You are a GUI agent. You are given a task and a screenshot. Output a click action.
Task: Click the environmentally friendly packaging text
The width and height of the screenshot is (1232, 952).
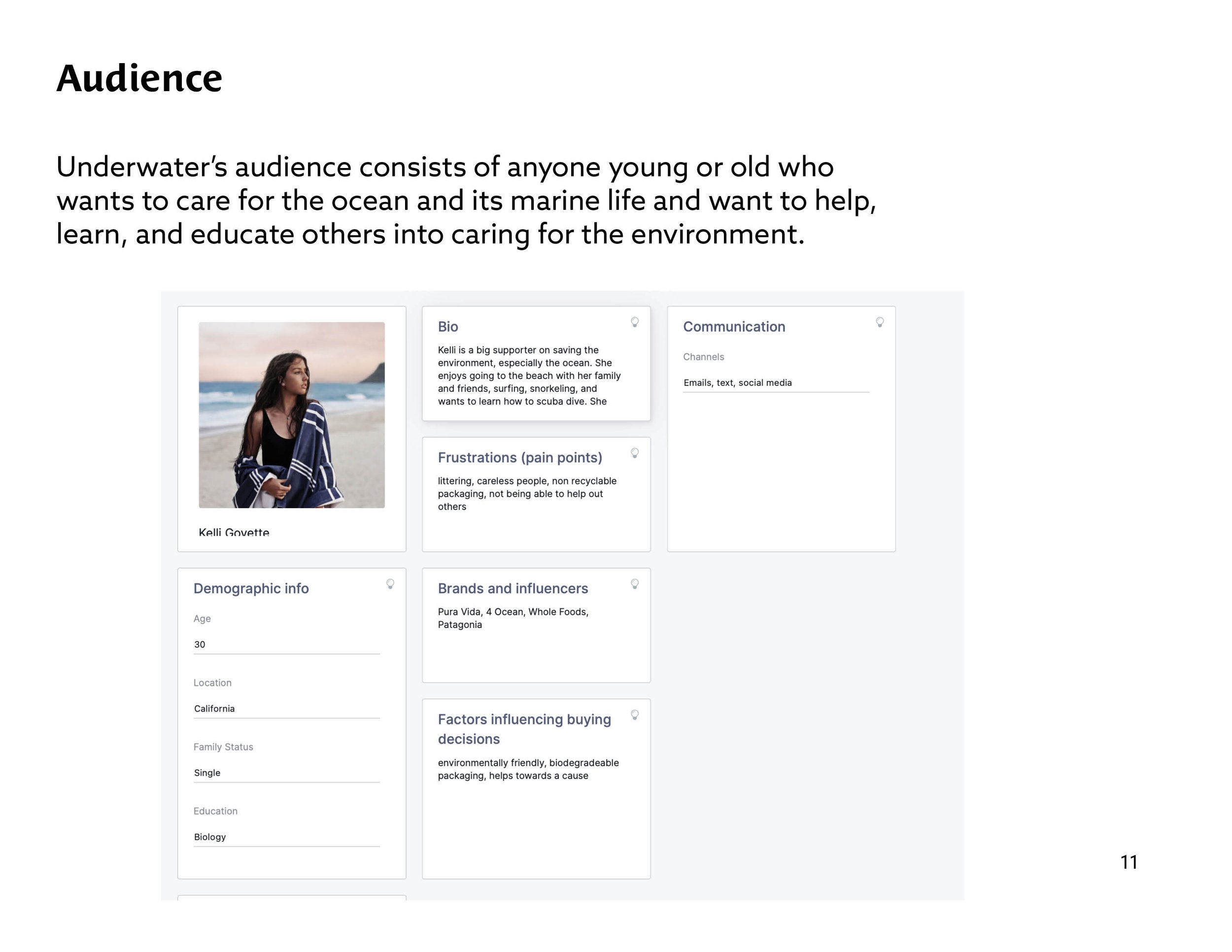528,769
